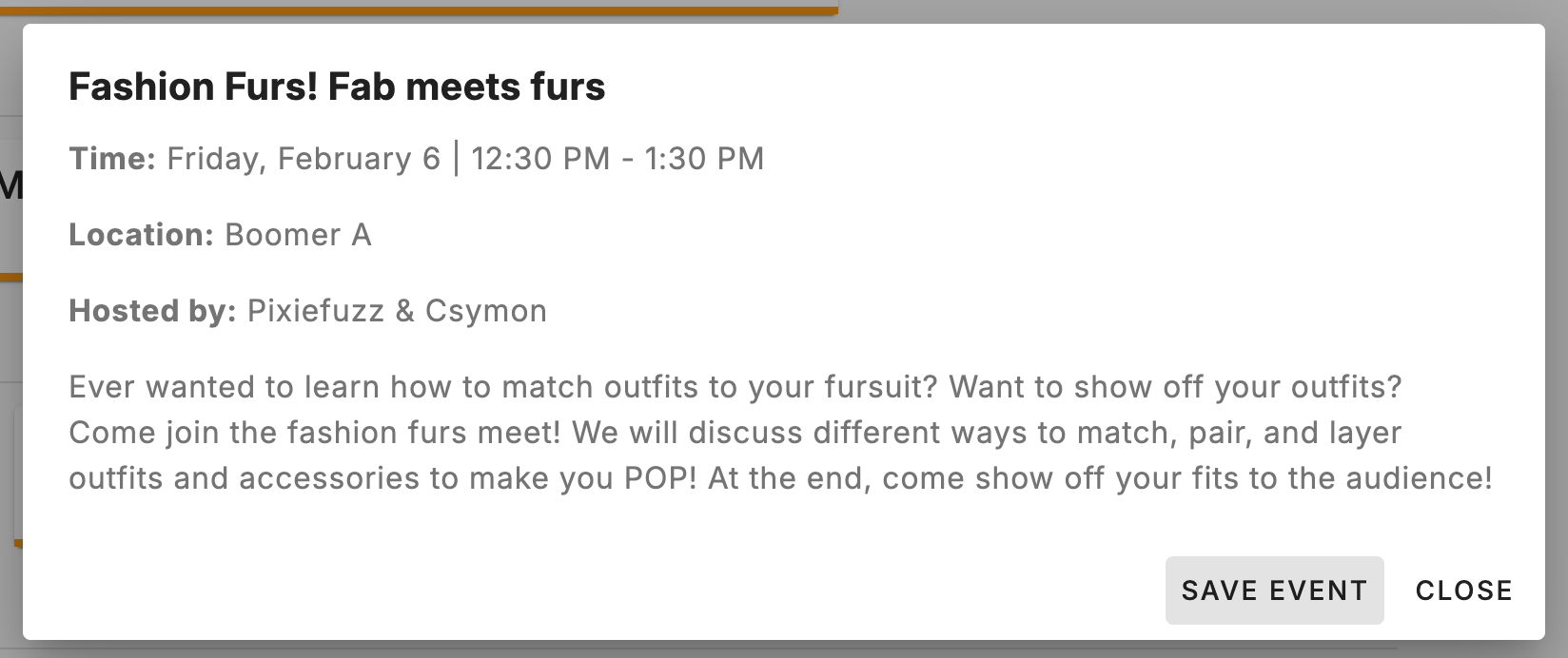Click the ampersand between the host names
The height and width of the screenshot is (658, 1568).
pos(404,311)
